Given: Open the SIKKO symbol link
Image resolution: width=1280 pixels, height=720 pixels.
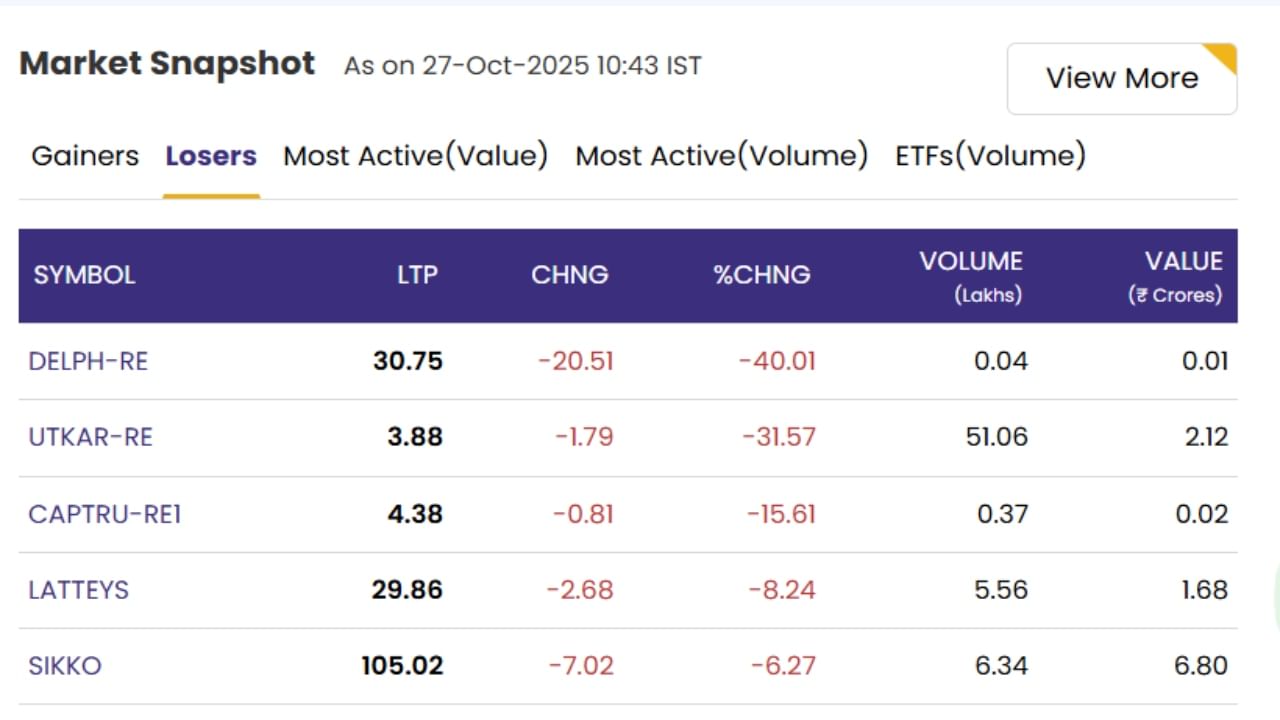Looking at the screenshot, I should click(65, 666).
